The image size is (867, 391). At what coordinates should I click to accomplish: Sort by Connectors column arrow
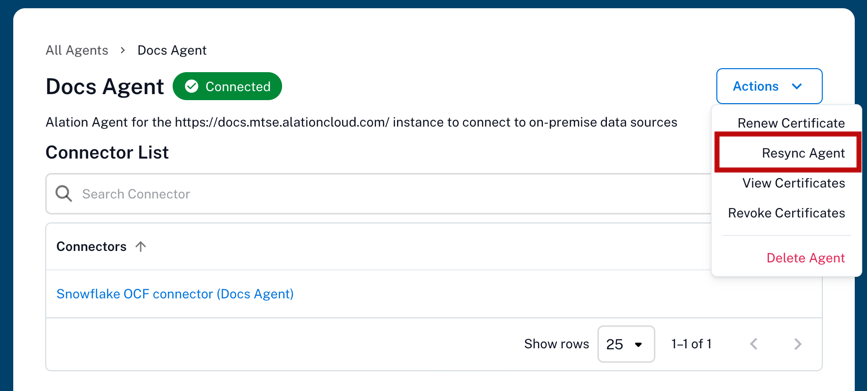pos(141,247)
